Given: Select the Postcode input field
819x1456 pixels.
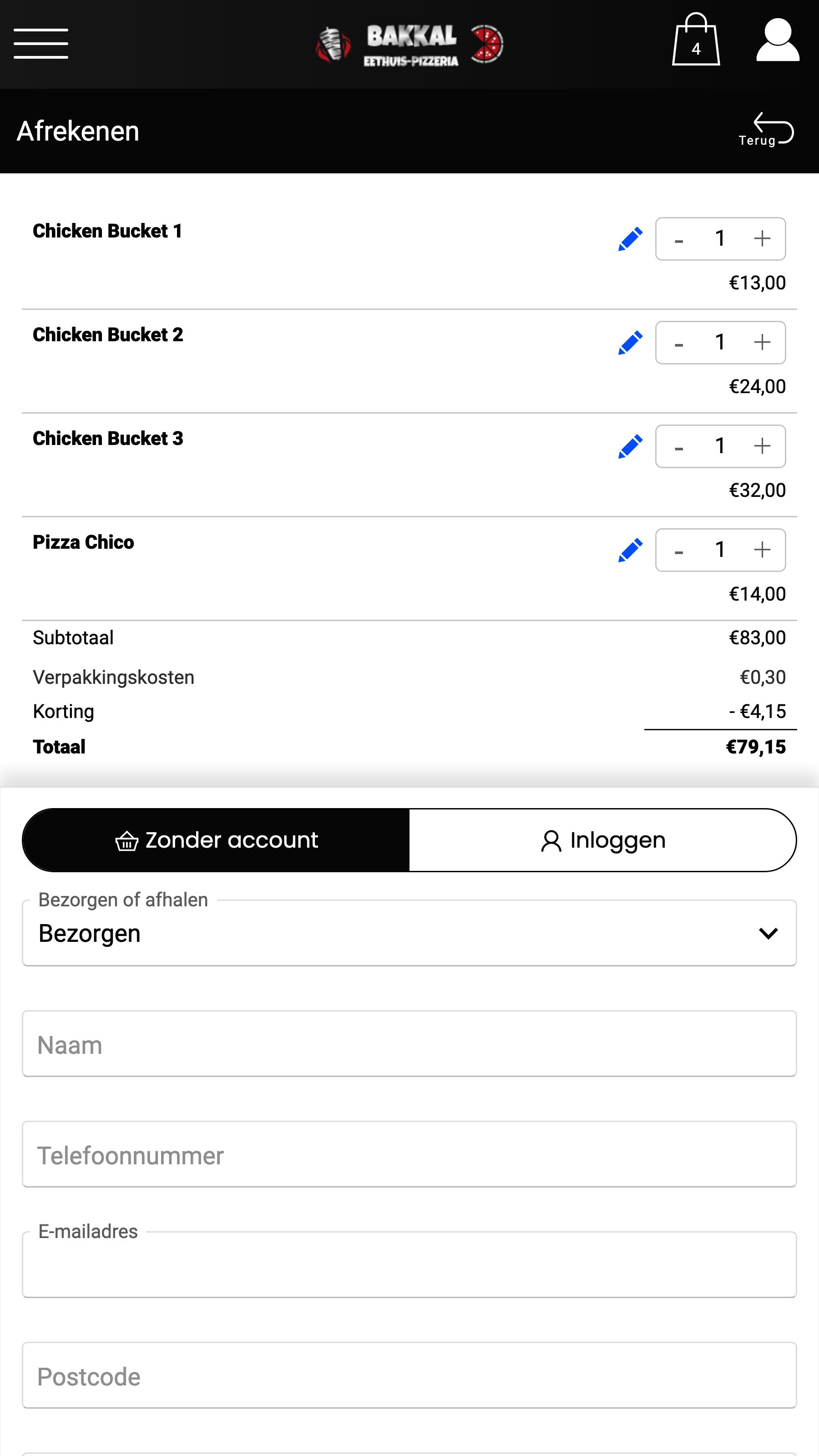Looking at the screenshot, I should pos(409,1376).
